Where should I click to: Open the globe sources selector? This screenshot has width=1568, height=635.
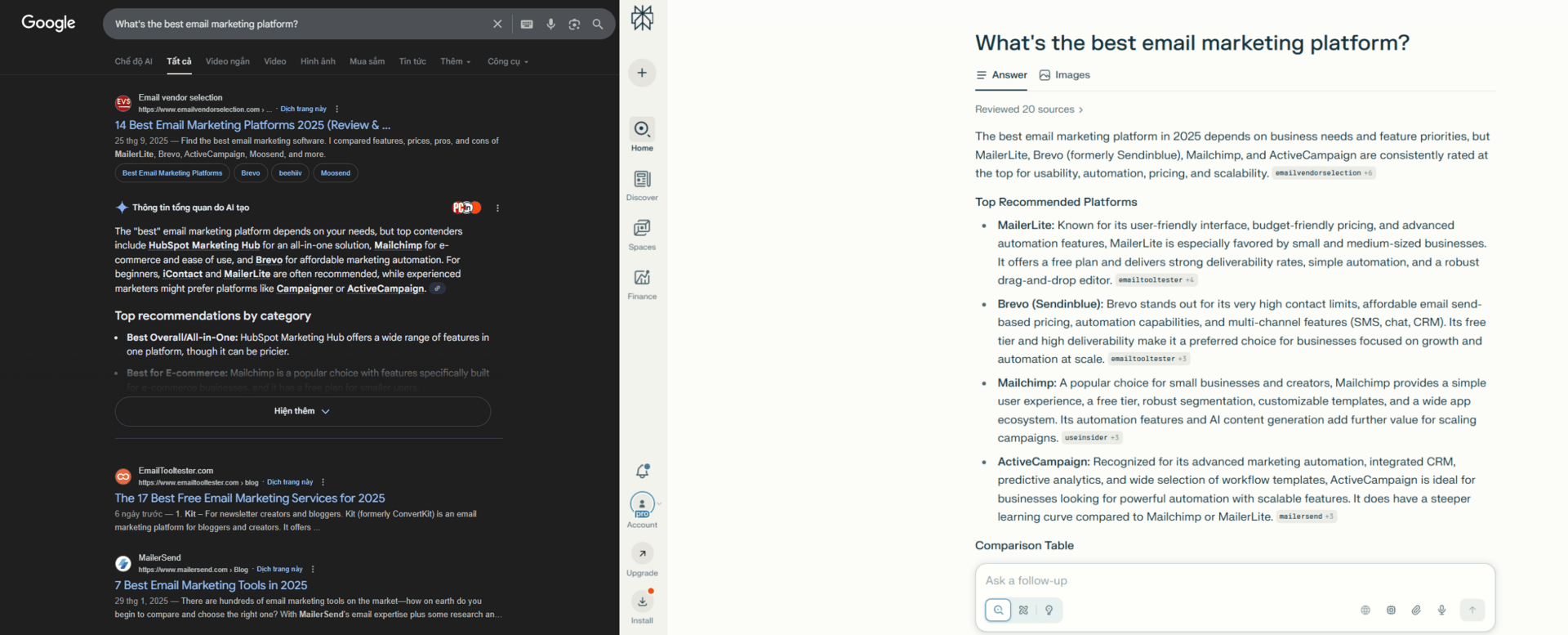tap(1365, 610)
